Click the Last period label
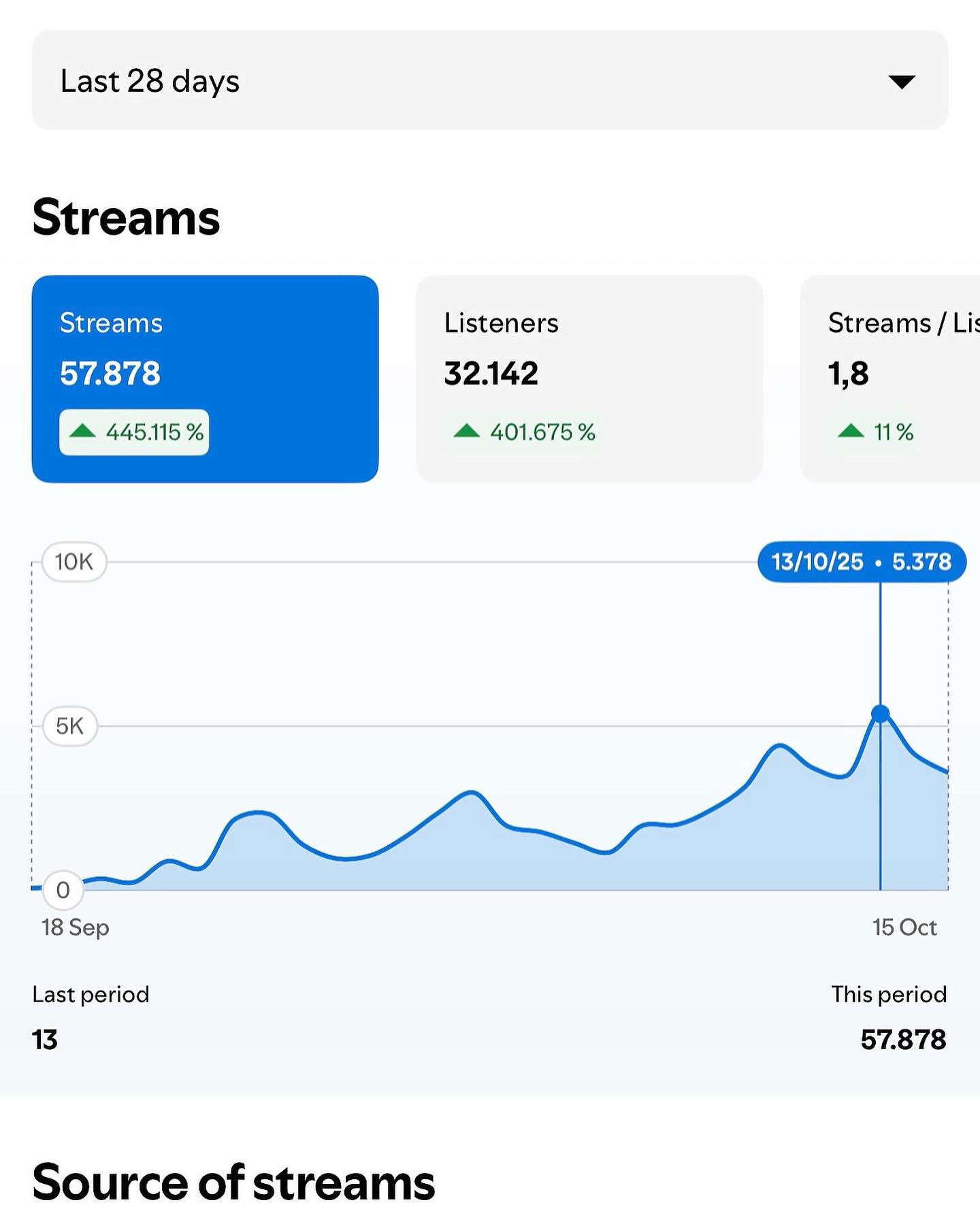980x1224 pixels. 91,995
